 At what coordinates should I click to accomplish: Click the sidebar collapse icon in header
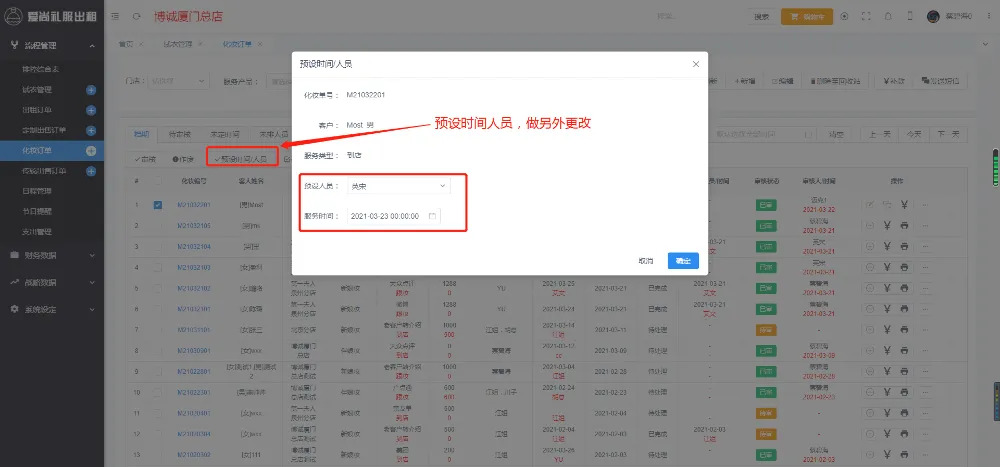tap(116, 17)
